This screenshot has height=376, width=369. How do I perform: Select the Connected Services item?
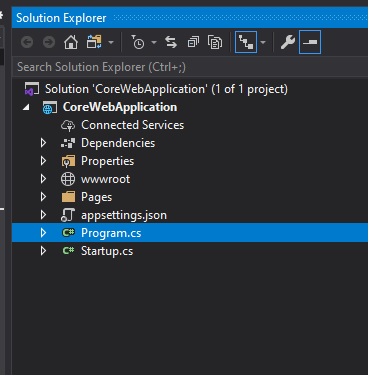(132, 125)
